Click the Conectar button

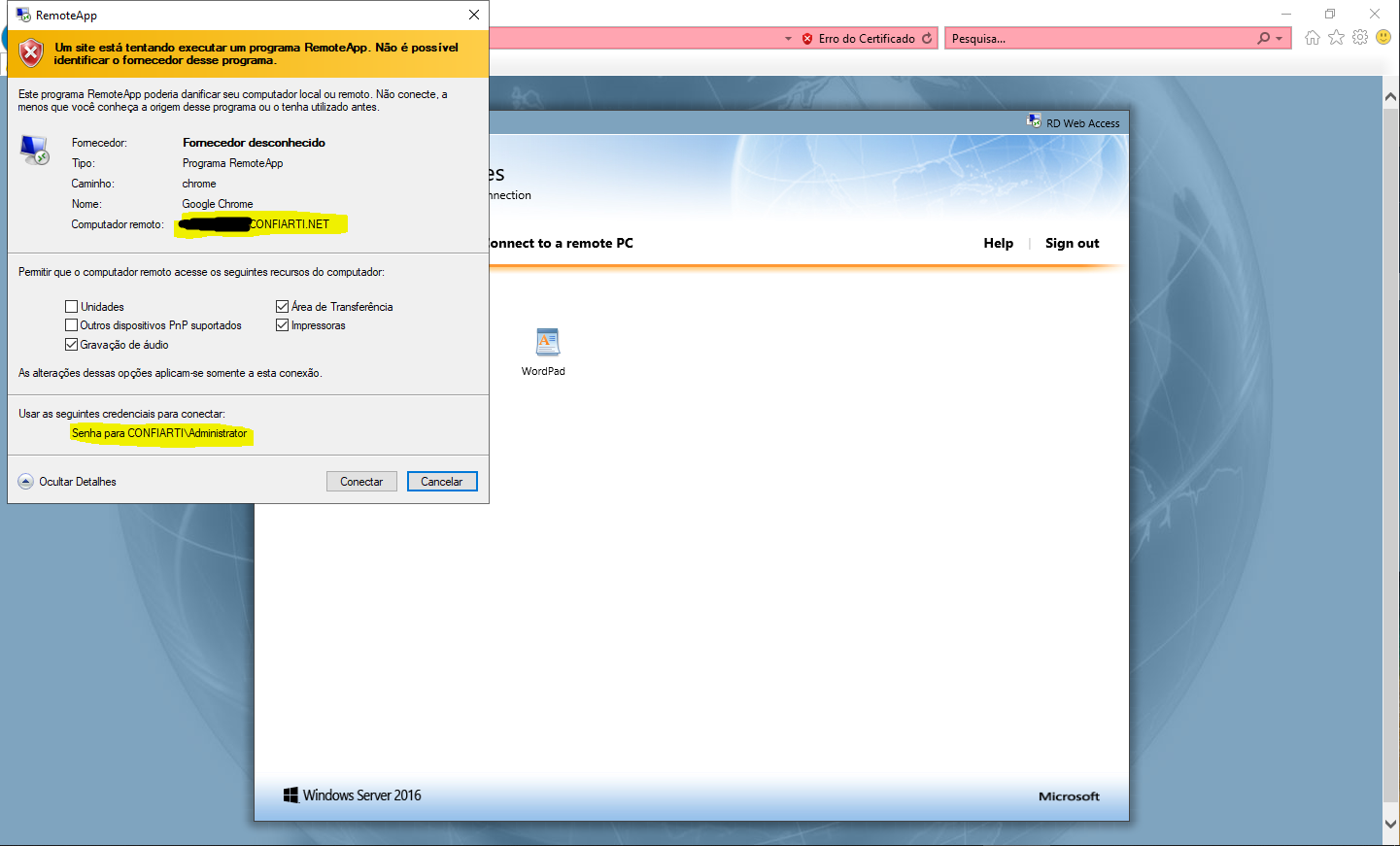tap(361, 482)
